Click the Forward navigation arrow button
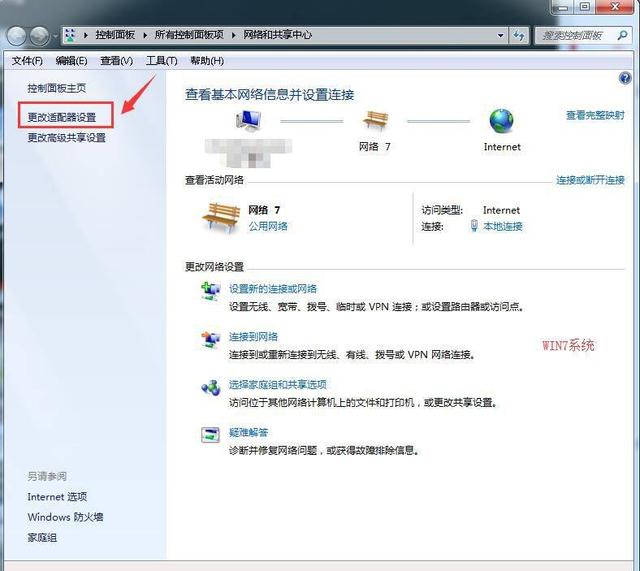The image size is (640, 571). [x=40, y=36]
